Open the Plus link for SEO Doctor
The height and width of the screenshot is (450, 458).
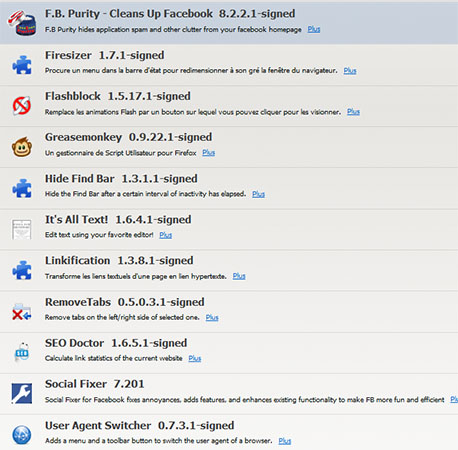(x=195, y=358)
